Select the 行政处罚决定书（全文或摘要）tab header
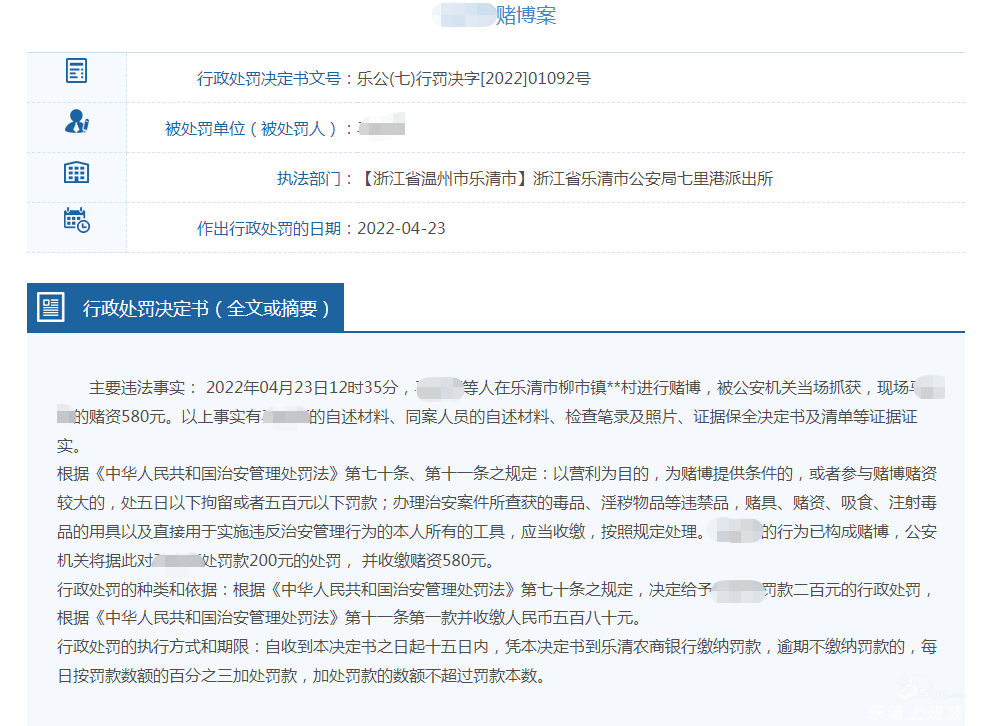The width and height of the screenshot is (989, 726). (206, 308)
